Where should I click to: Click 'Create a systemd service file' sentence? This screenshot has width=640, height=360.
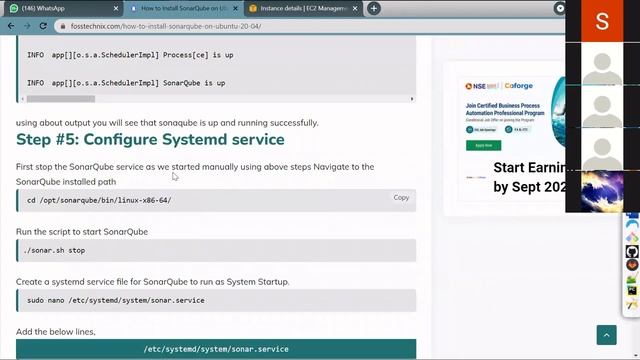[x=153, y=282]
